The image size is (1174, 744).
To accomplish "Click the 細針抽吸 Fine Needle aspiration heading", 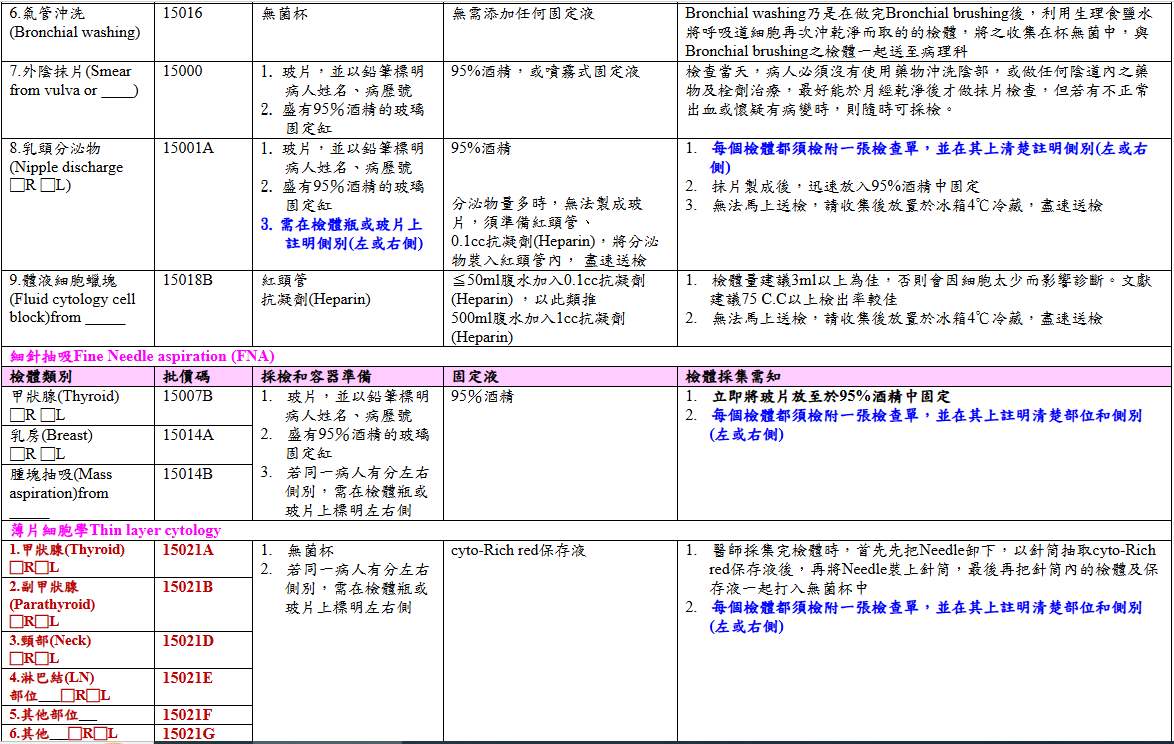I will tap(142, 356).
